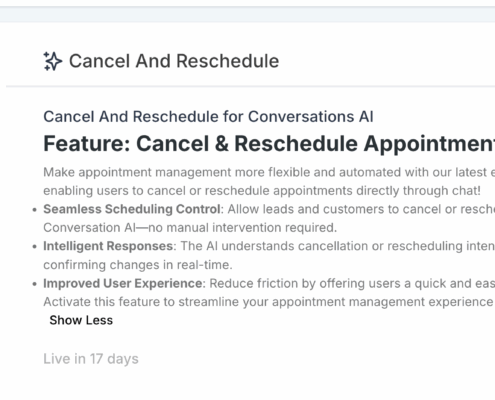
Task: Collapse the description with Show Less
Action: pos(81,320)
